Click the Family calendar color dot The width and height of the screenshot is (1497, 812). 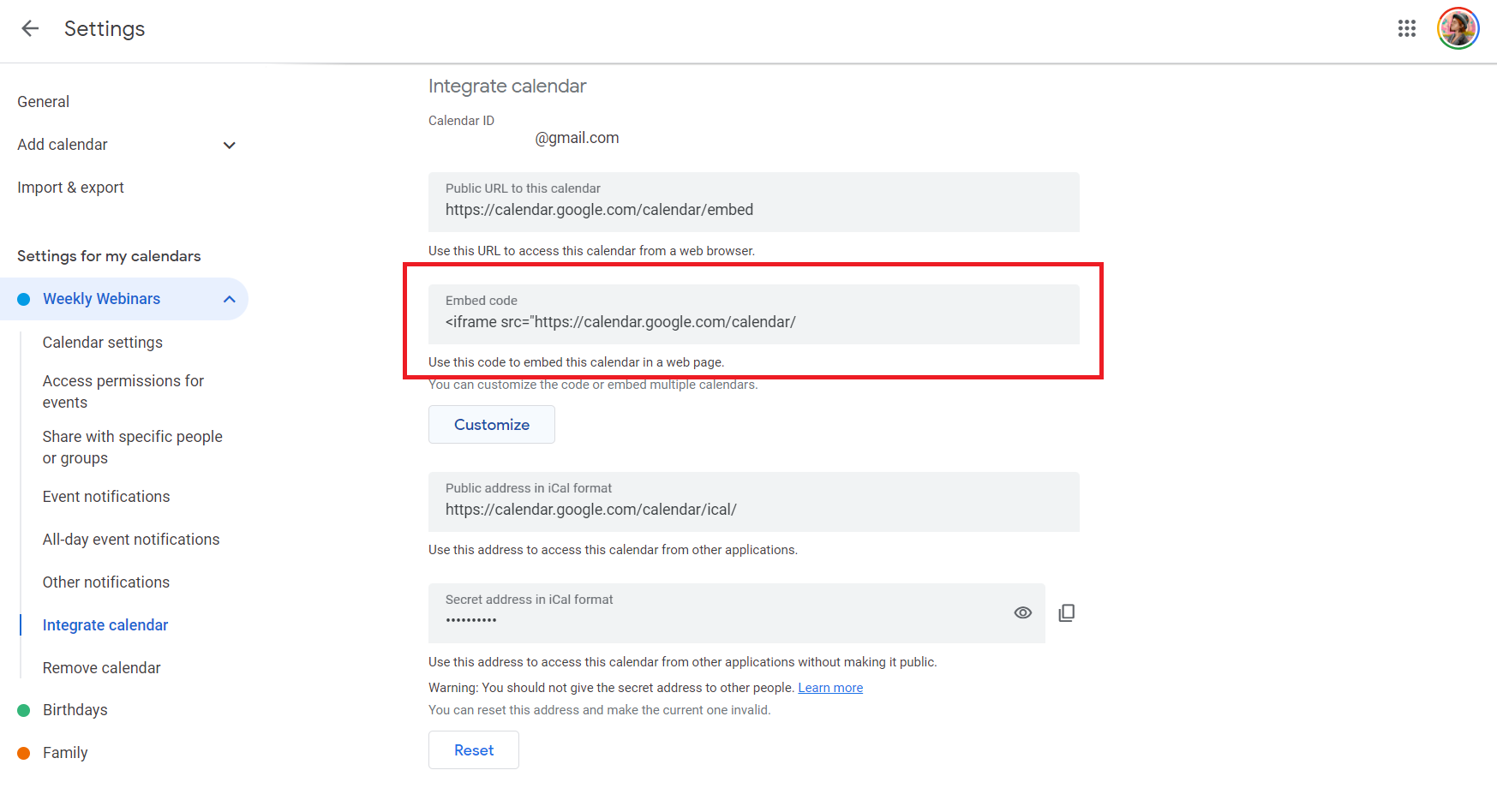tap(23, 752)
